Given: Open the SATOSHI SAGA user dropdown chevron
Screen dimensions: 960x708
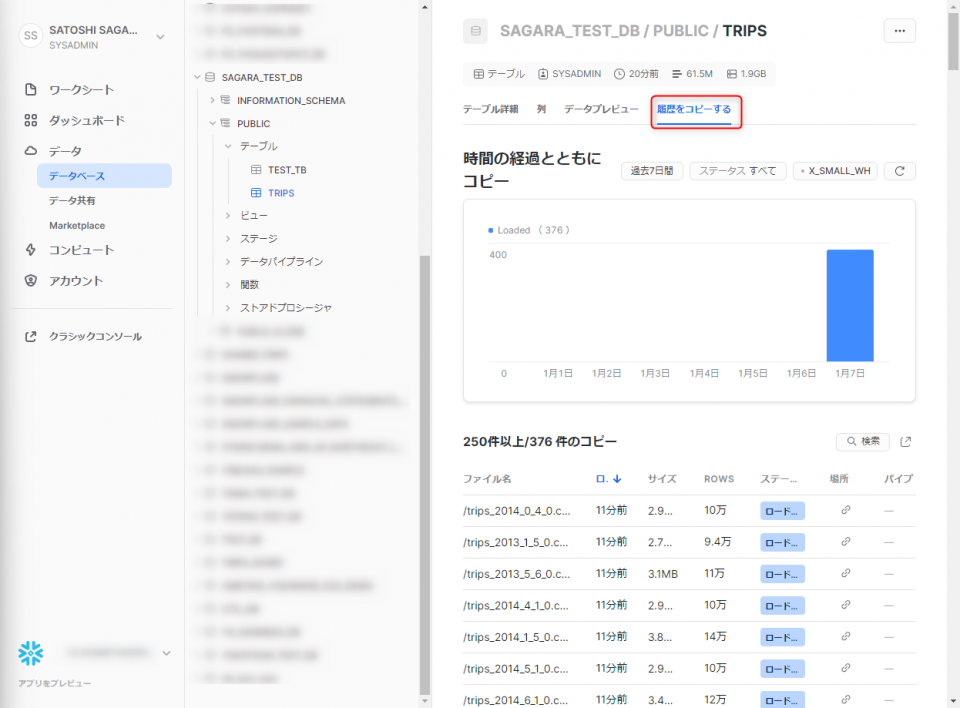Looking at the screenshot, I should coord(160,37).
